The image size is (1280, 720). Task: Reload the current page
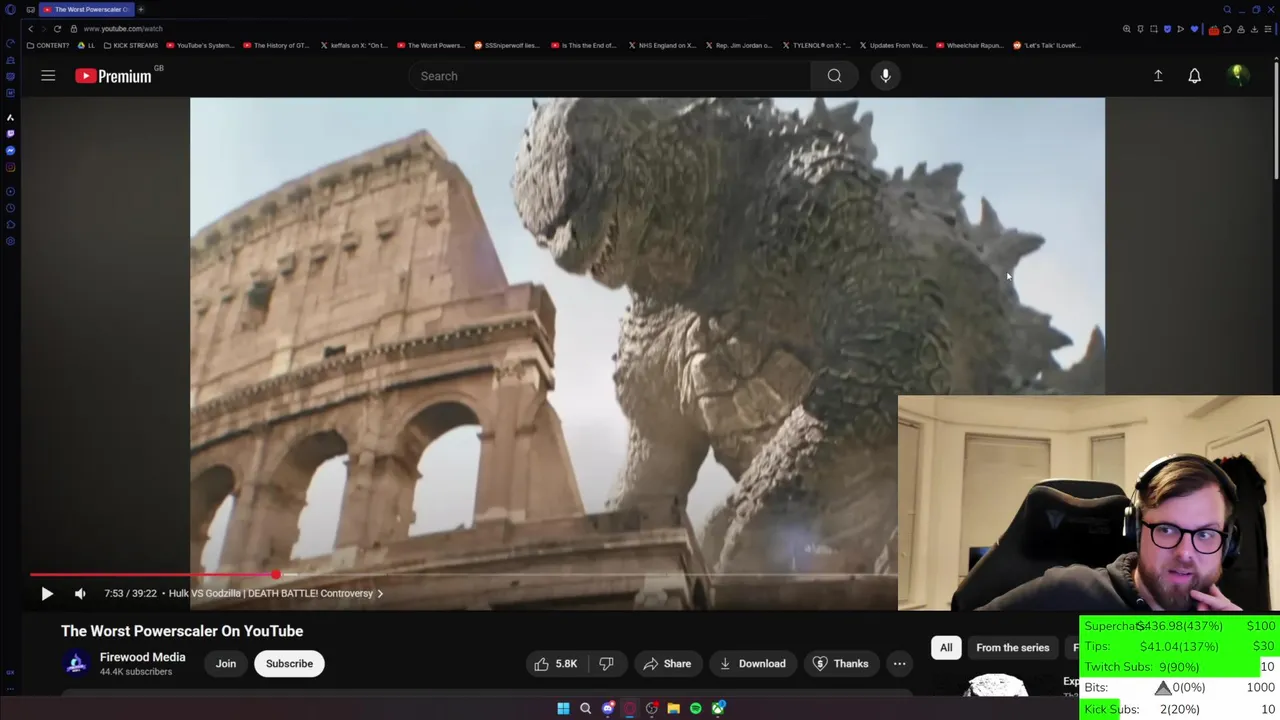click(57, 29)
